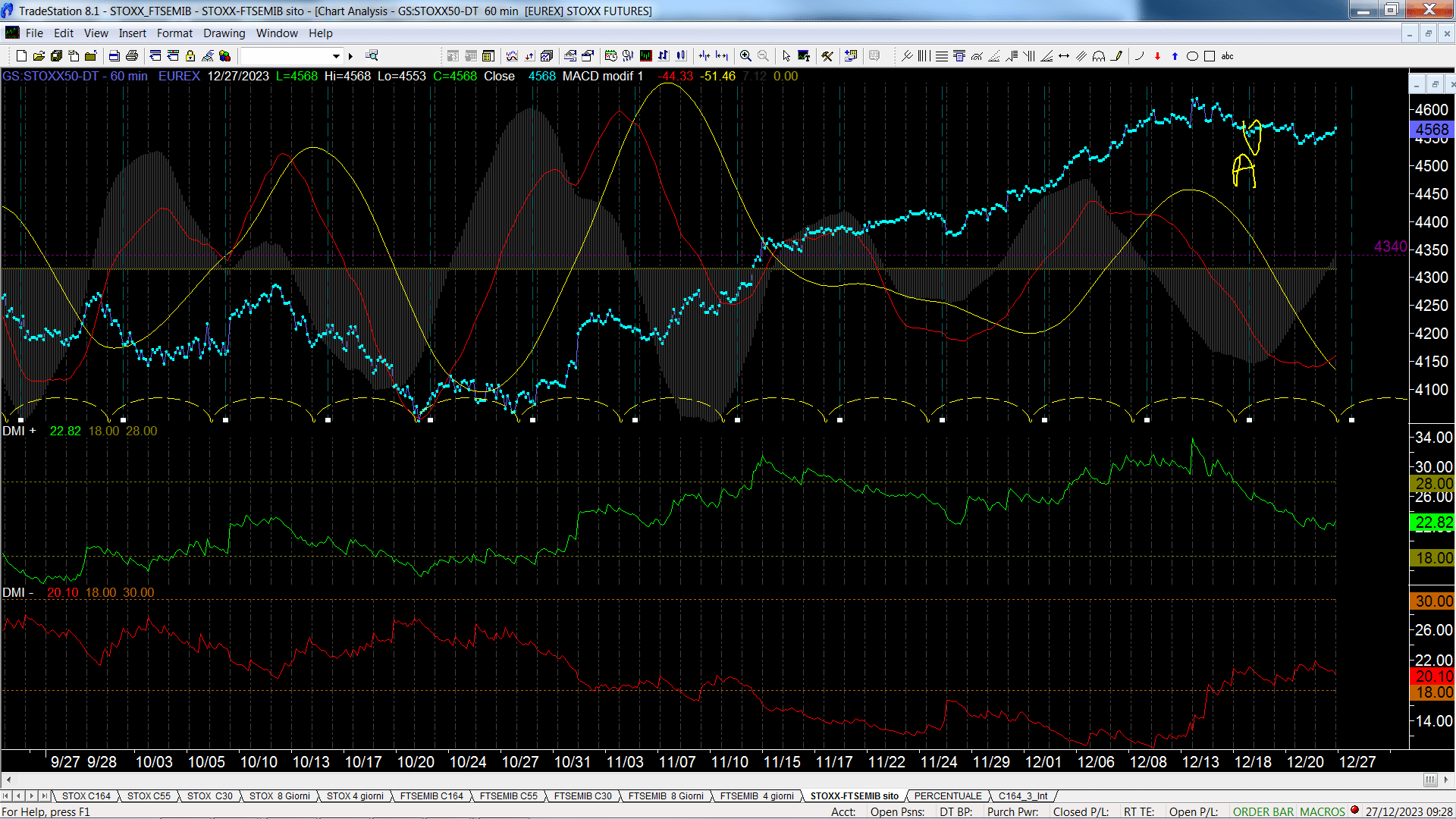Screen dimensions: 1456x819
Task: Switch to the FTSEMIB 4 giorni tab
Action: pyautogui.click(x=757, y=796)
